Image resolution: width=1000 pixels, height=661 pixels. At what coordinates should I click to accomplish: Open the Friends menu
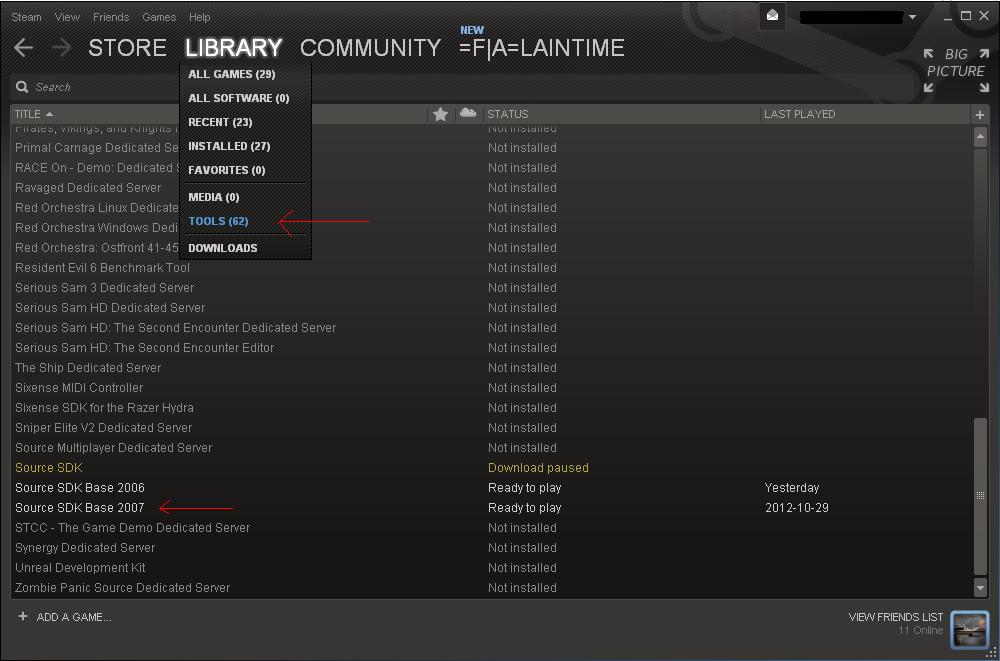(x=111, y=17)
